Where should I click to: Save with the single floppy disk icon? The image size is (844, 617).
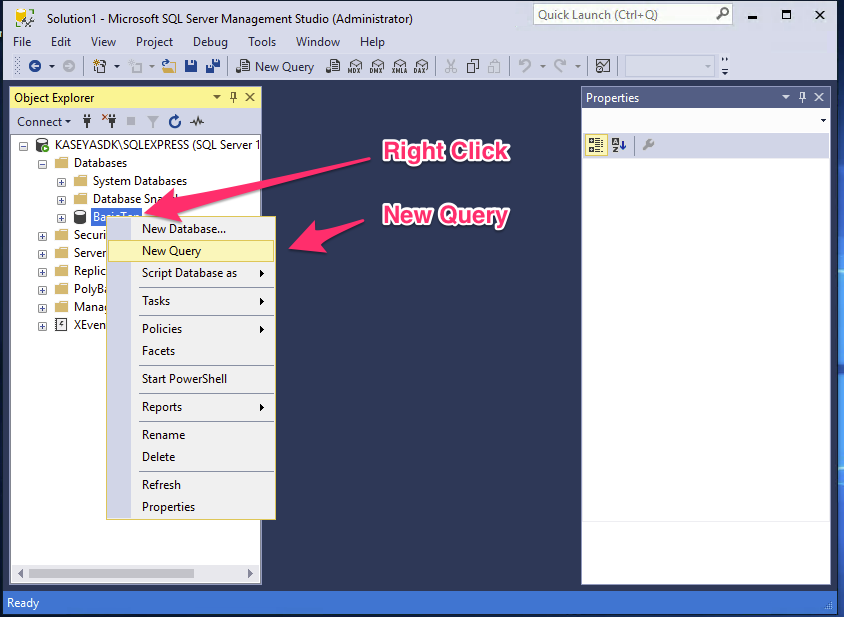point(191,66)
